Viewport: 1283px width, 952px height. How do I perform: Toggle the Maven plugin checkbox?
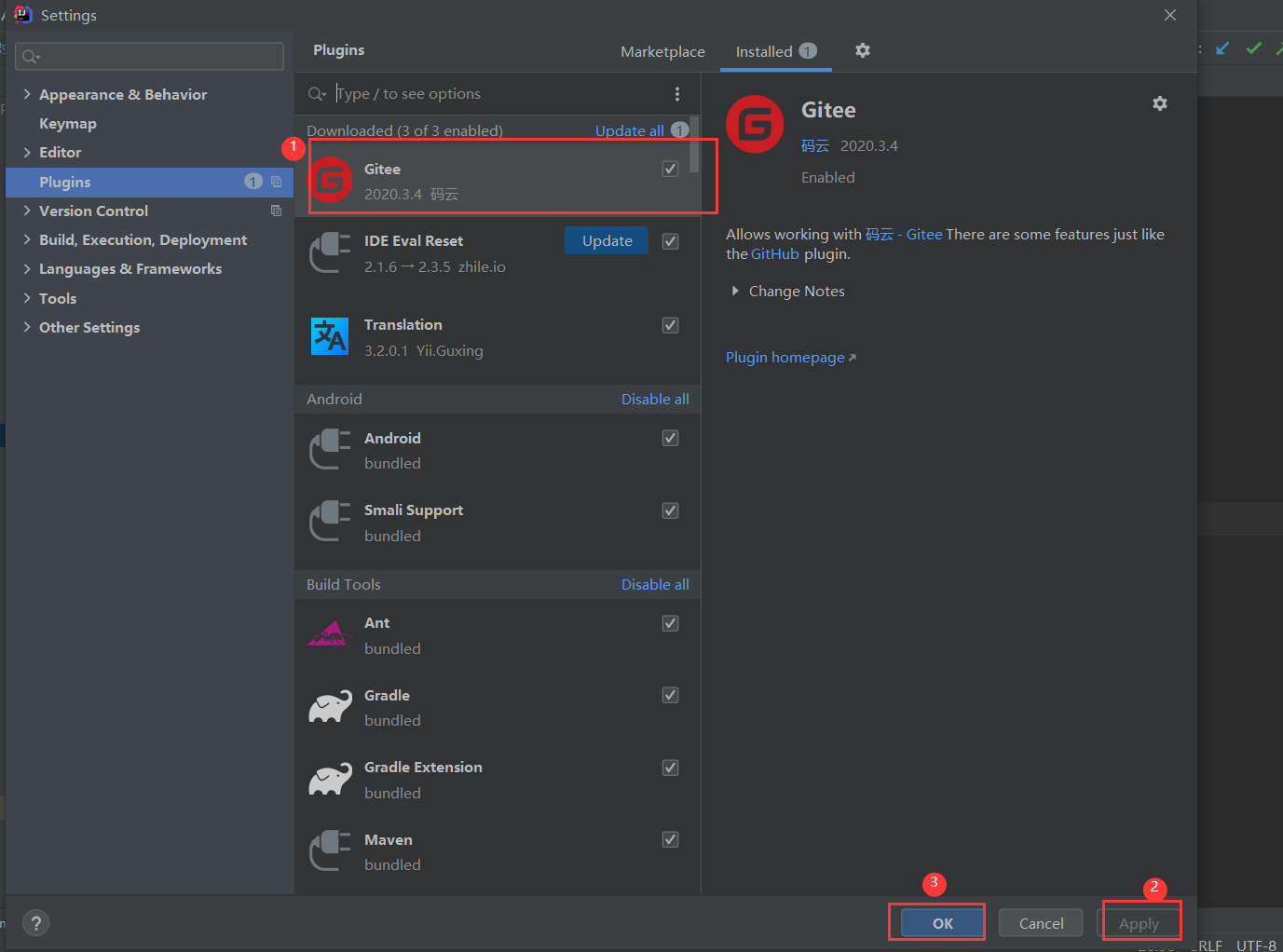click(670, 839)
